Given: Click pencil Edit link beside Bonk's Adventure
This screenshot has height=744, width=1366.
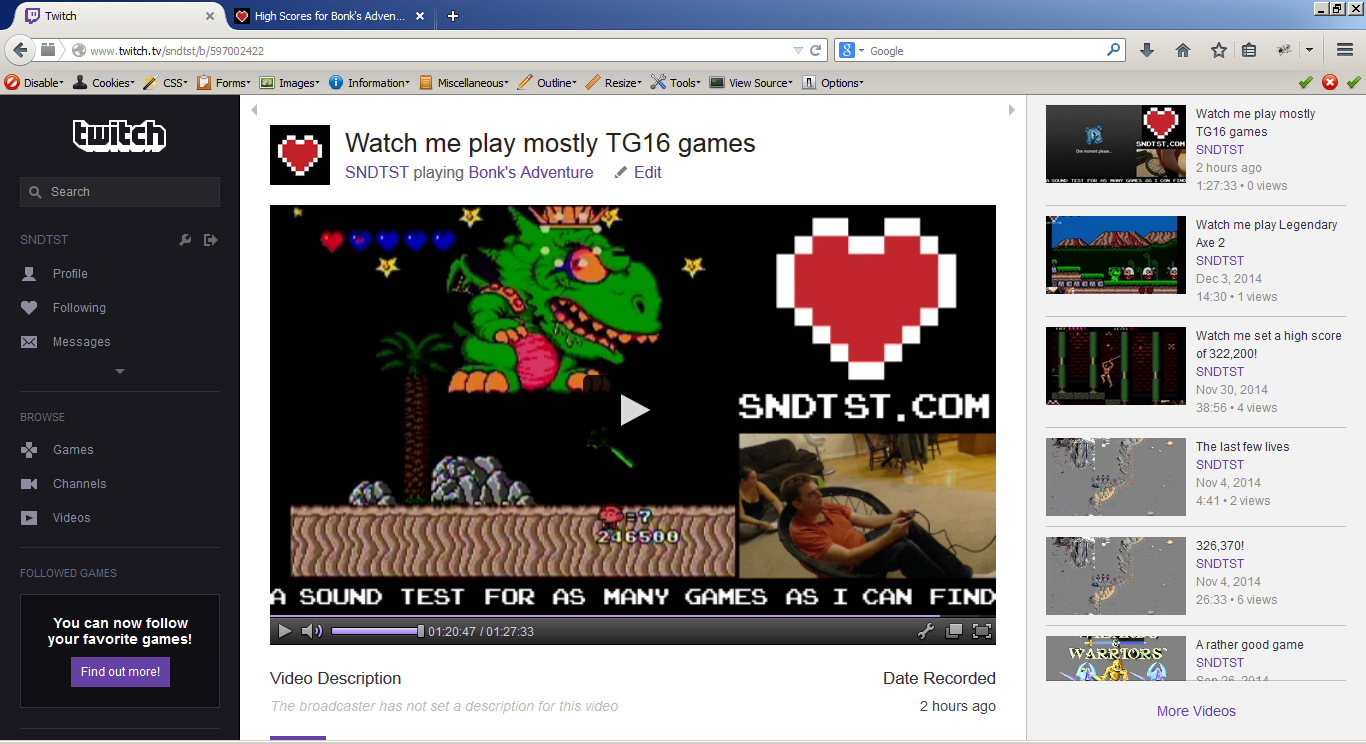Looking at the screenshot, I should [637, 172].
